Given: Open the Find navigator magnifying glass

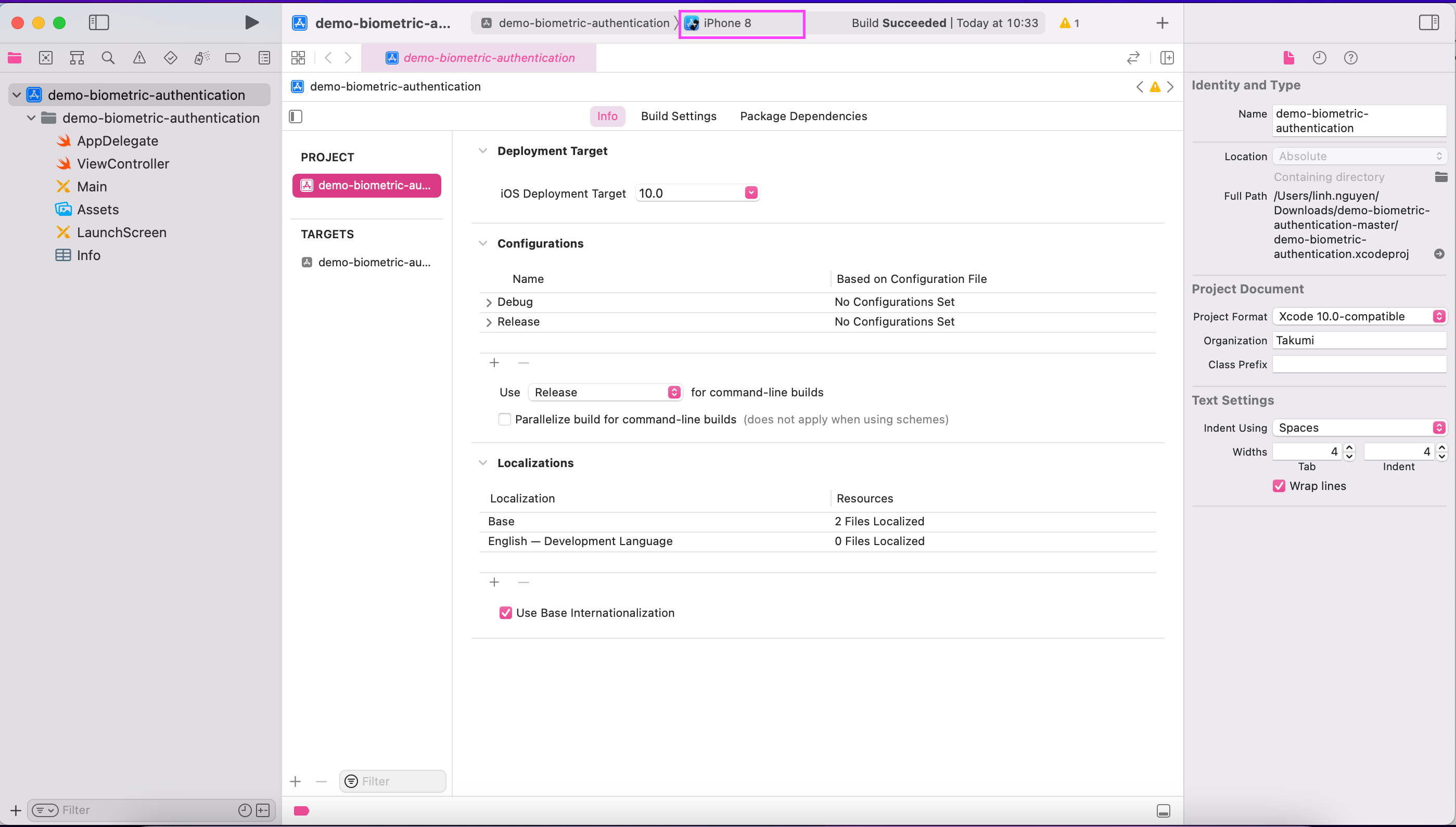Looking at the screenshot, I should [x=108, y=57].
